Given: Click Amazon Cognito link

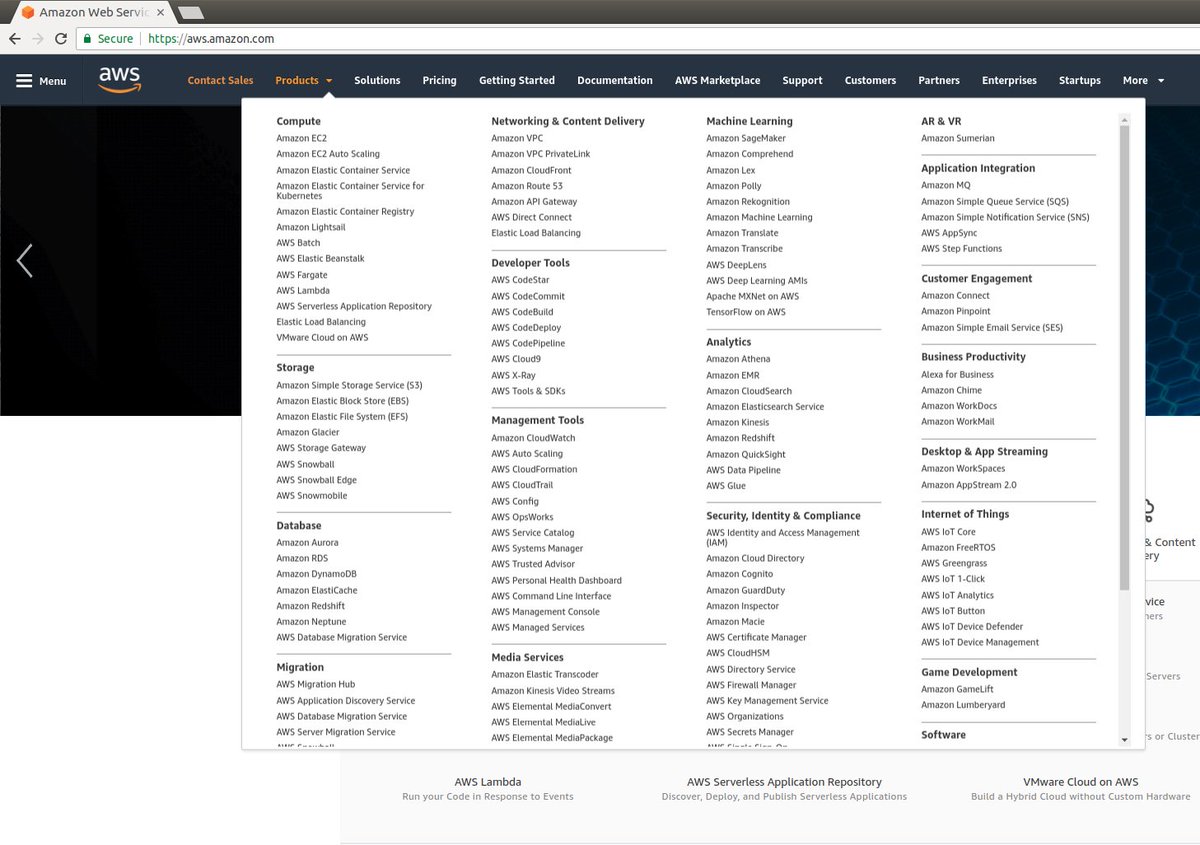Looking at the screenshot, I should pyautogui.click(x=739, y=574).
